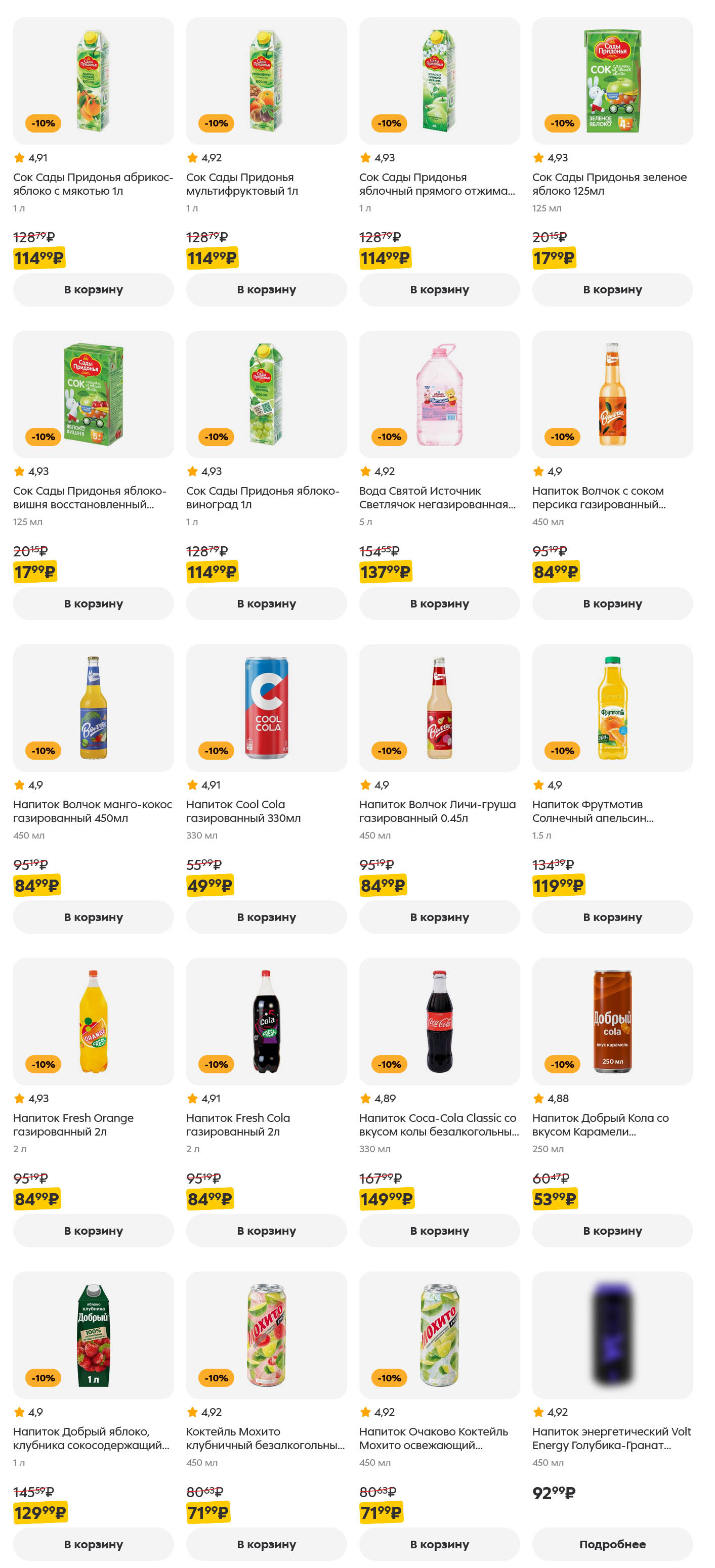This screenshot has height=1568, width=715.
Task: Add the мультифруктовый 1л juice to cart
Action: pos(266,290)
